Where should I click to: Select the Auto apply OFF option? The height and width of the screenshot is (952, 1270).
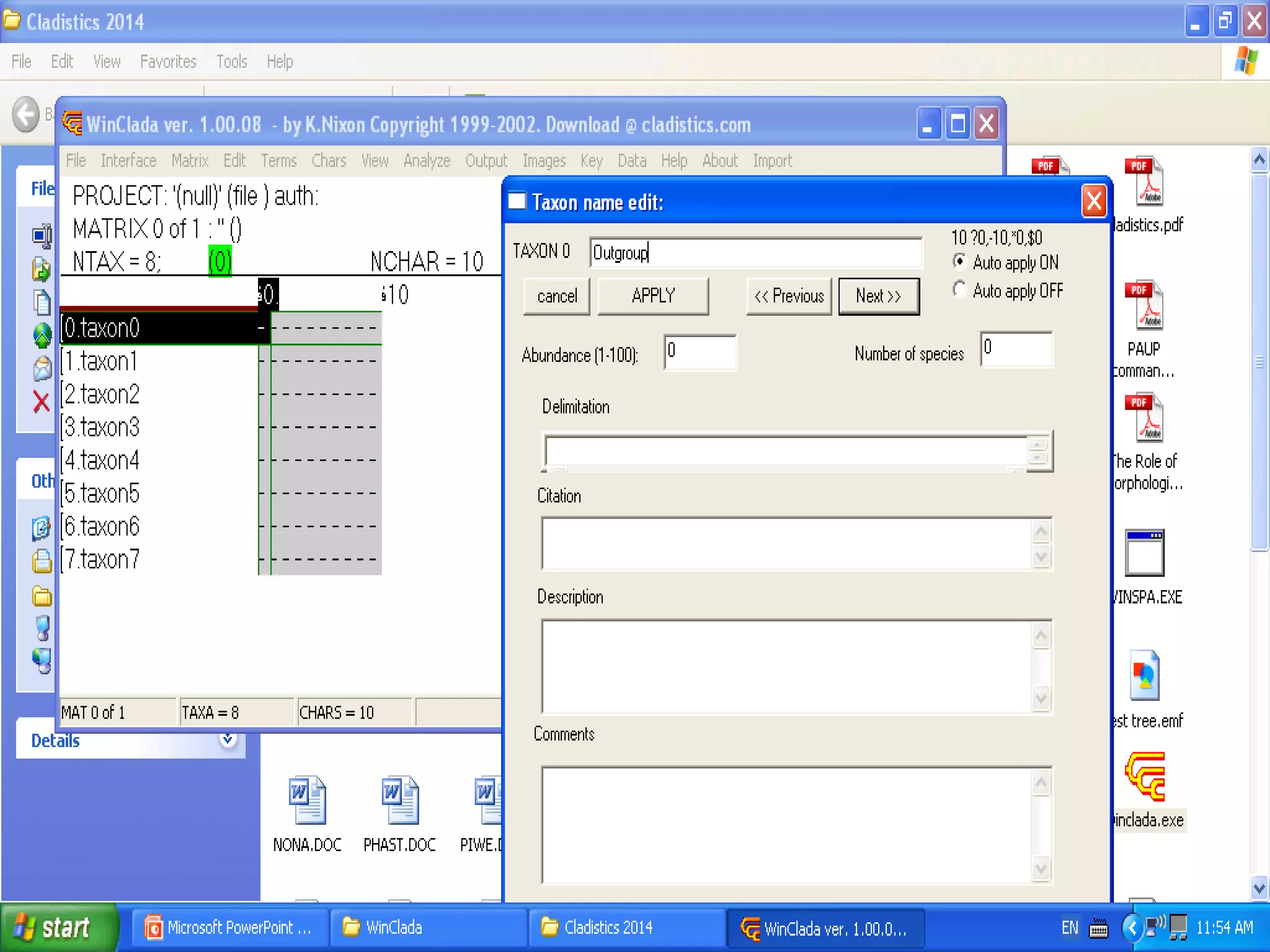point(959,290)
